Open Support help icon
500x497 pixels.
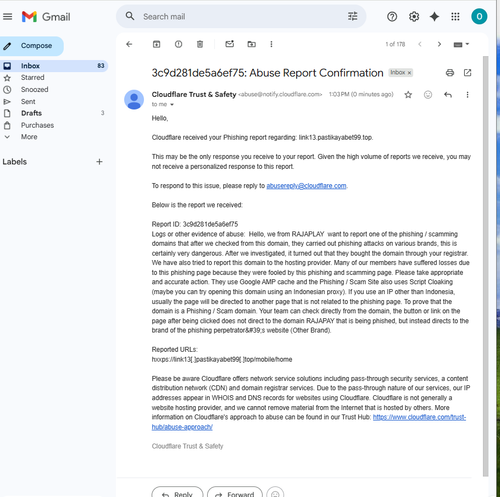[x=392, y=16]
